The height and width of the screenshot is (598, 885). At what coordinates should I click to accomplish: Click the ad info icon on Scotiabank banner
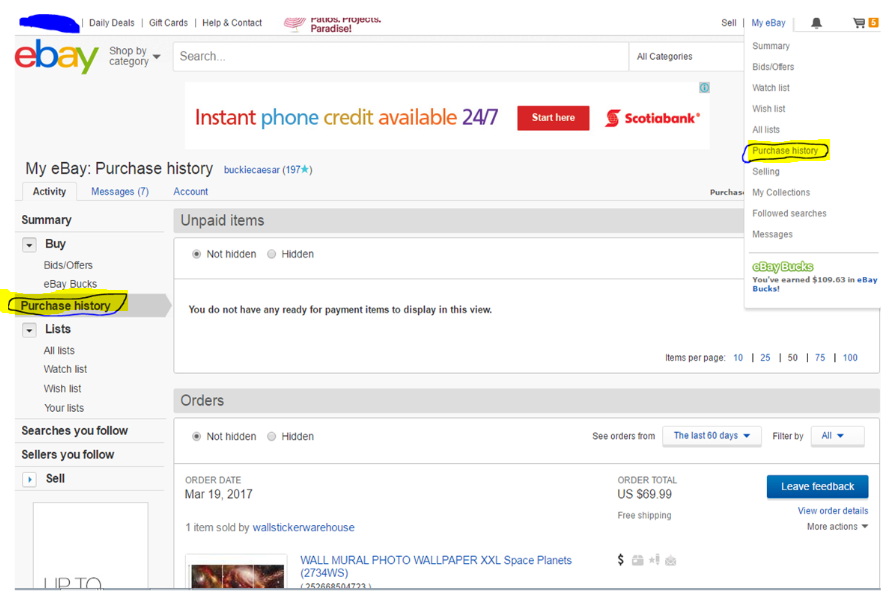704,87
